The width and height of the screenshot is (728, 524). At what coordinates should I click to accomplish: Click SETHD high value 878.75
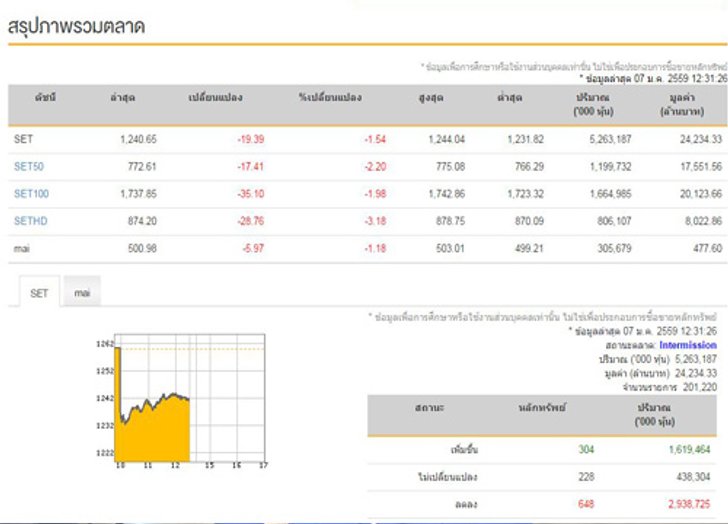coord(450,221)
